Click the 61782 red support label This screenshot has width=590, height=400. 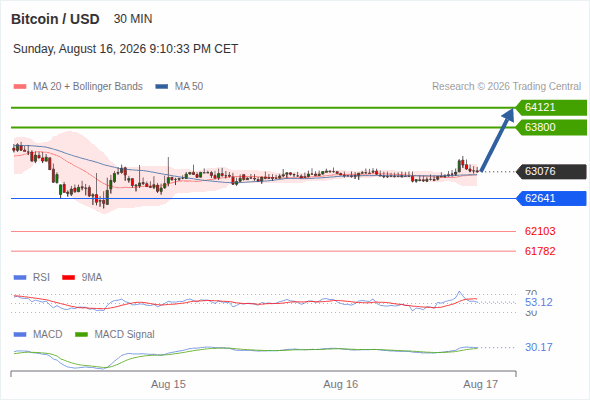[540, 251]
